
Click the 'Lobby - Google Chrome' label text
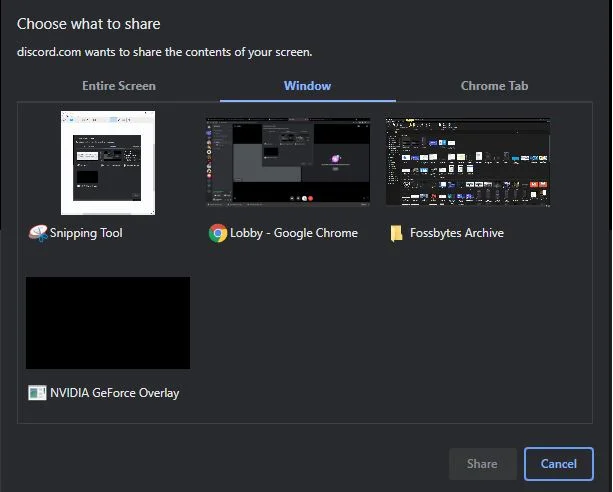(x=294, y=233)
